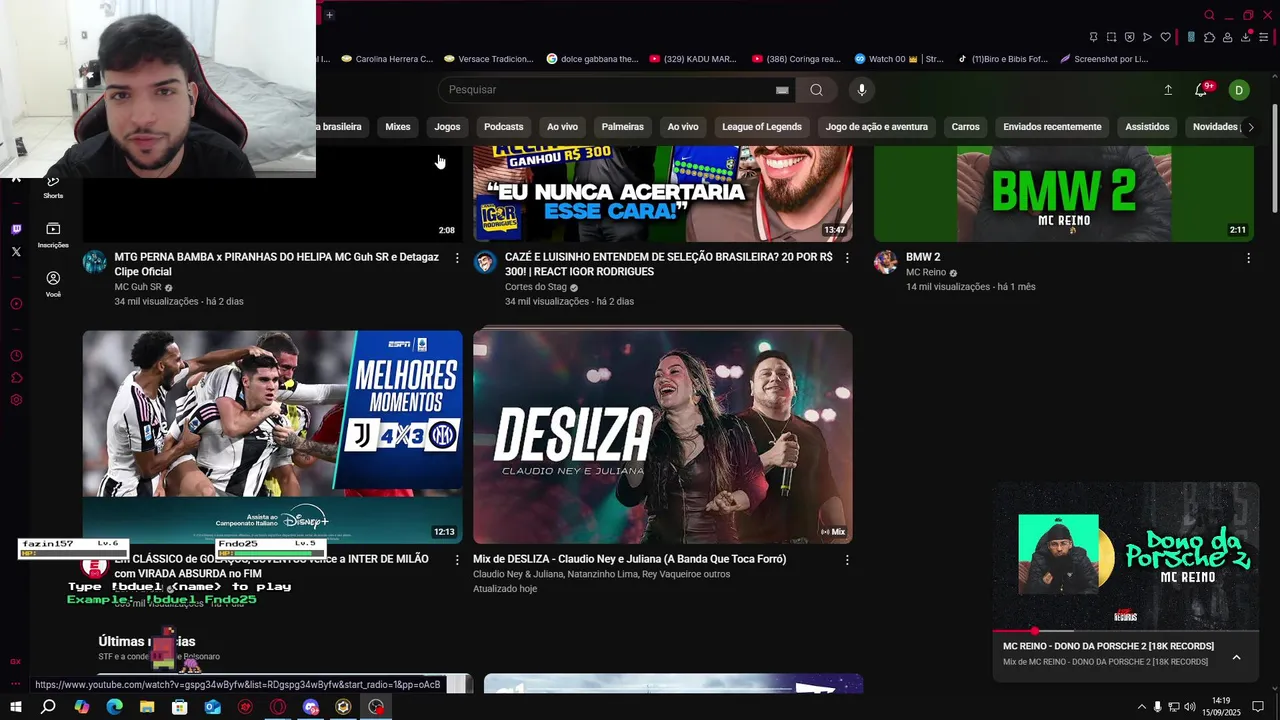Screen dimensions: 1280x720
Task: Open Inscrições (subscriptions) page
Action: pos(53,235)
